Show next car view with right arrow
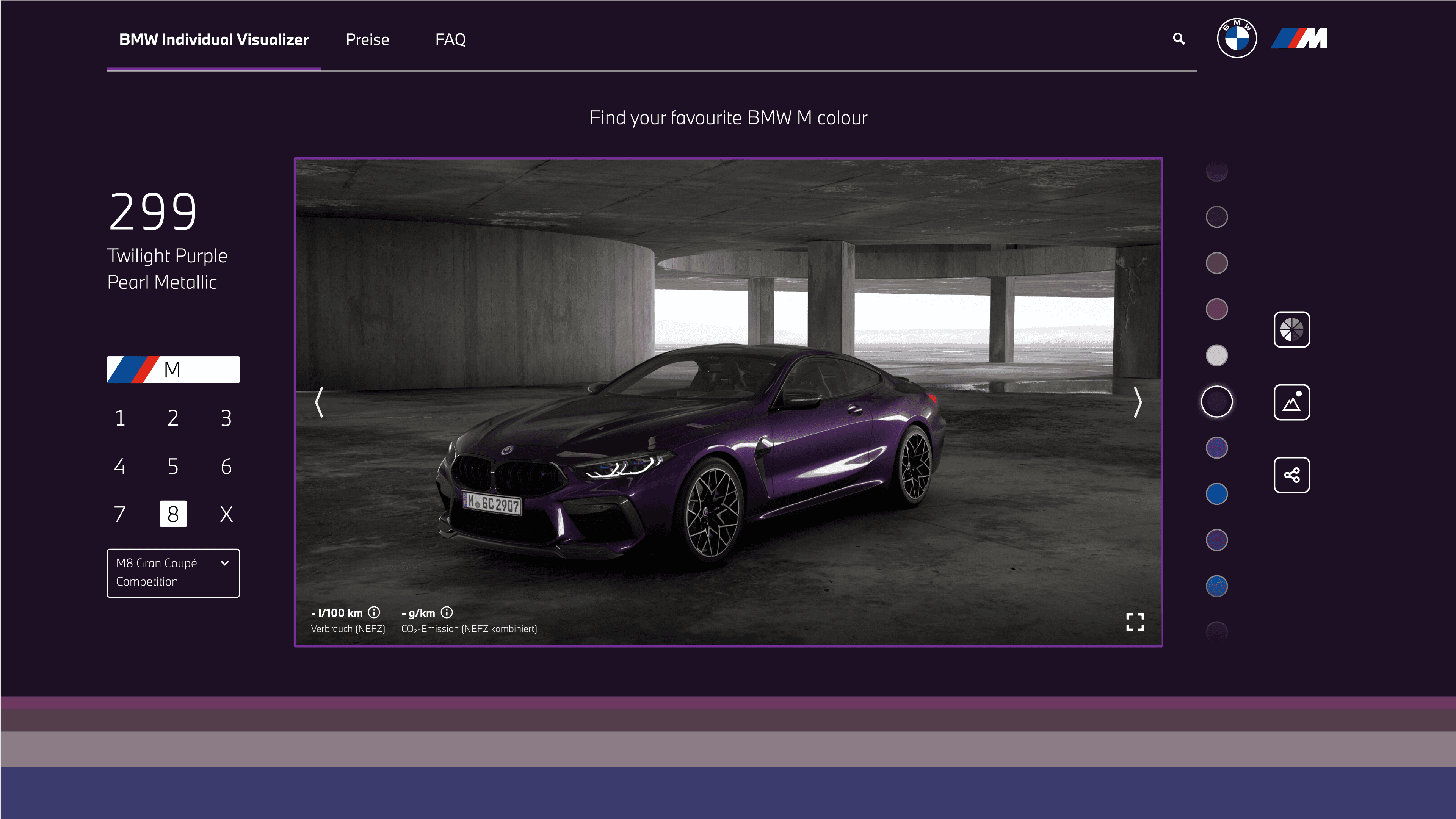 (x=1138, y=402)
